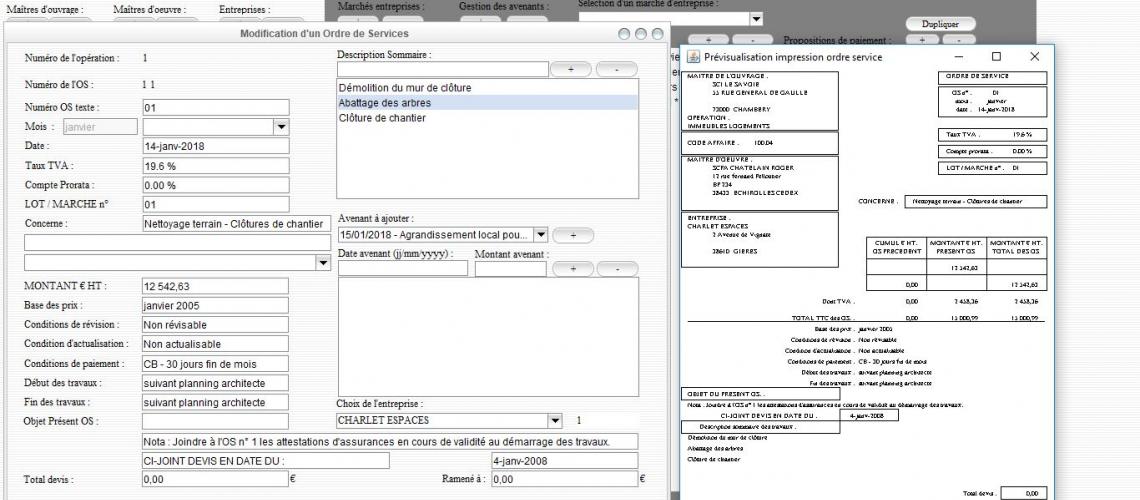Click the Description Sommaire text input

coord(443,69)
